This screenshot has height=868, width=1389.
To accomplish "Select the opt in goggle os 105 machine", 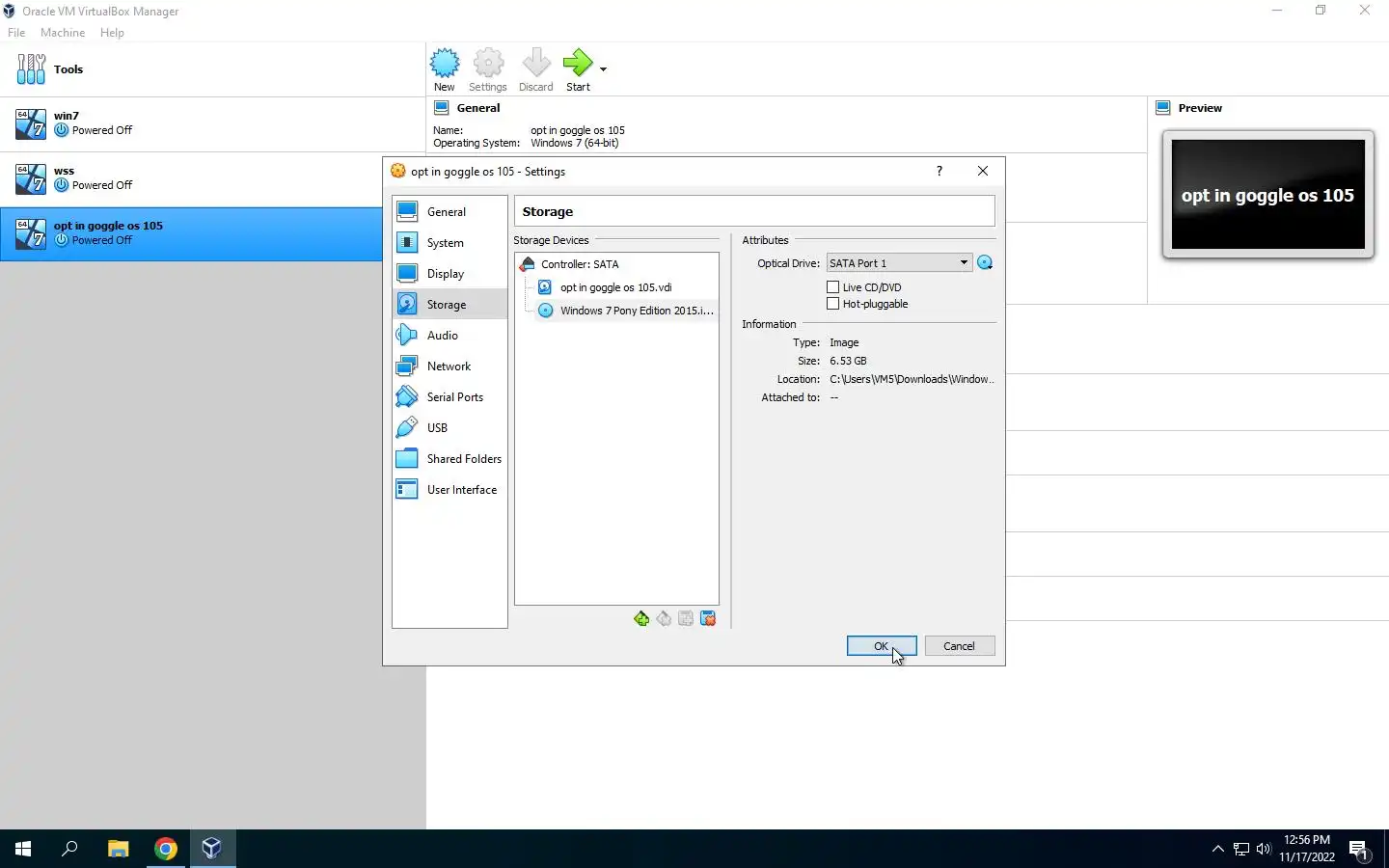I will 191,233.
